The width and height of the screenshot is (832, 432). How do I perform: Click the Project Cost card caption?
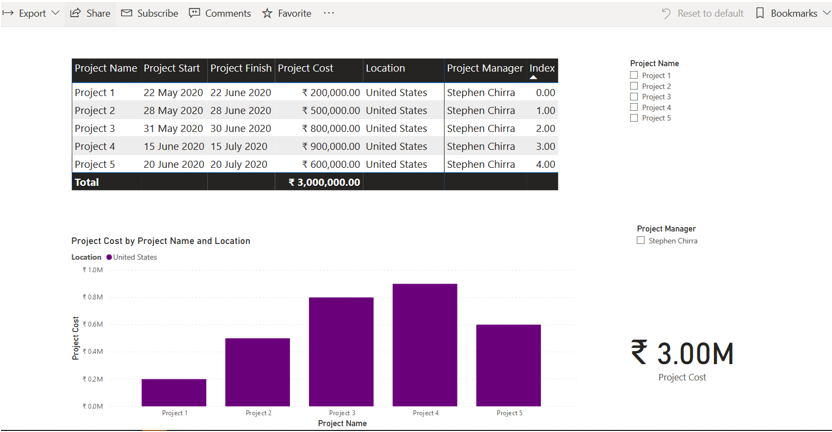pos(682,377)
